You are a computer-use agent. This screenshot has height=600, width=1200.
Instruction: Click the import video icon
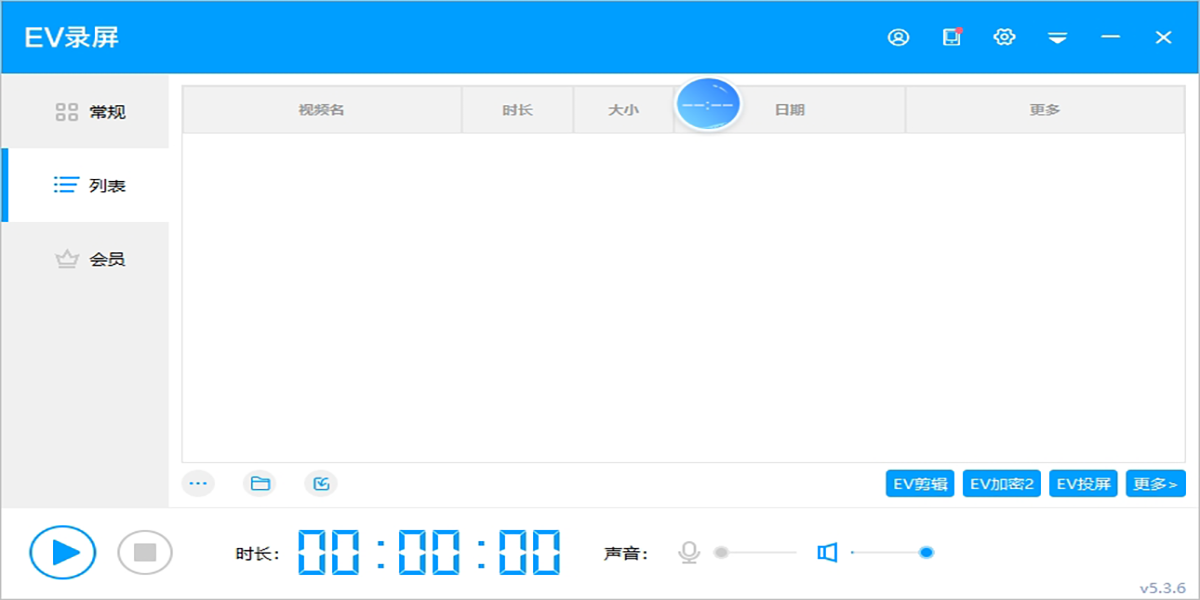pos(321,484)
